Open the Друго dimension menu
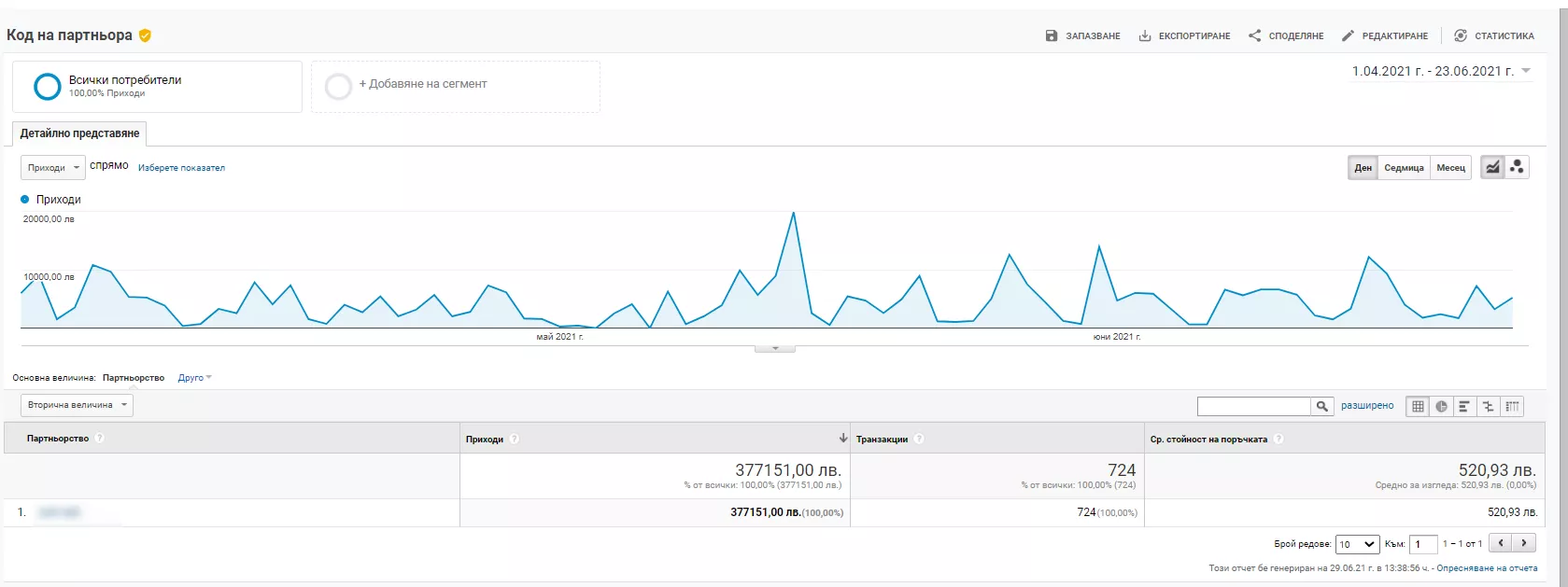Screen dimensions: 1568x587 point(195,378)
